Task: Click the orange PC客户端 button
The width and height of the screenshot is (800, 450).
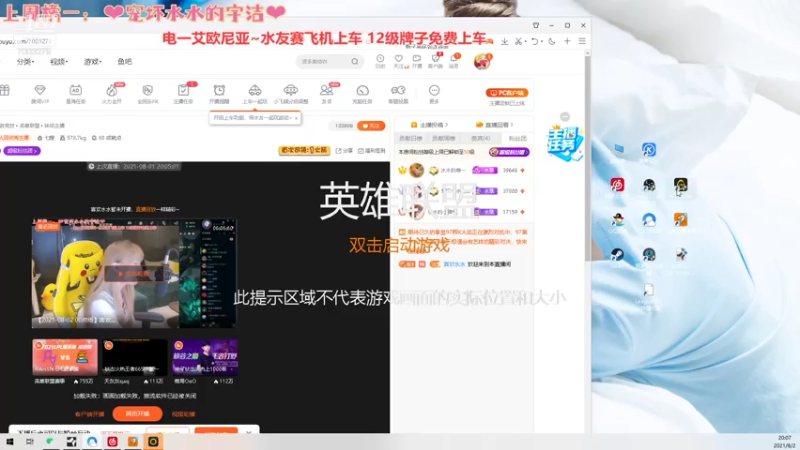Action: click(x=507, y=93)
